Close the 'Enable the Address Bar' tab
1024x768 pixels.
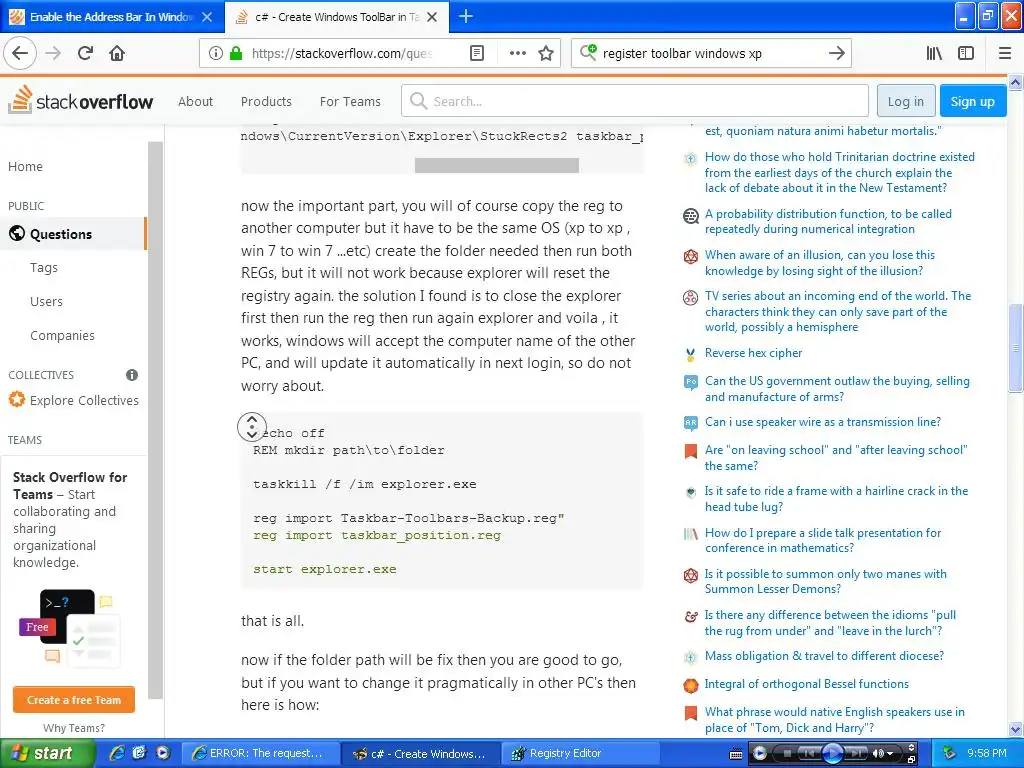(x=207, y=17)
